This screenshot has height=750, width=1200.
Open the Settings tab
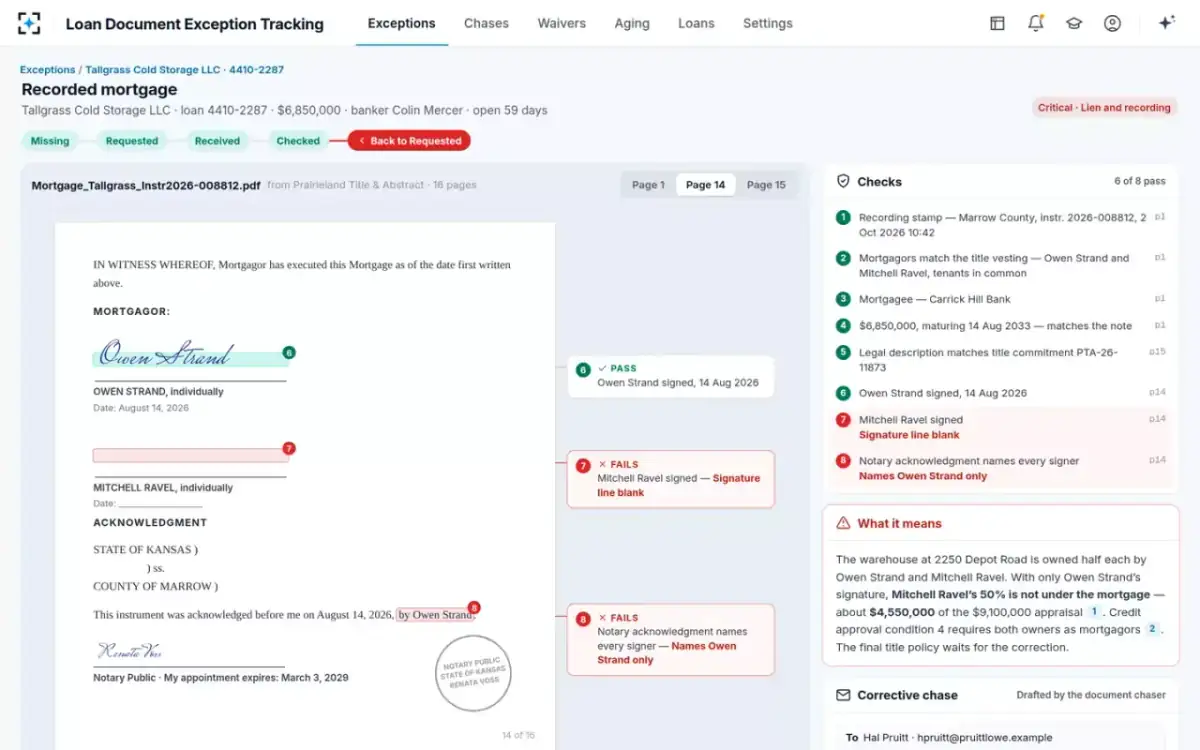pos(768,23)
